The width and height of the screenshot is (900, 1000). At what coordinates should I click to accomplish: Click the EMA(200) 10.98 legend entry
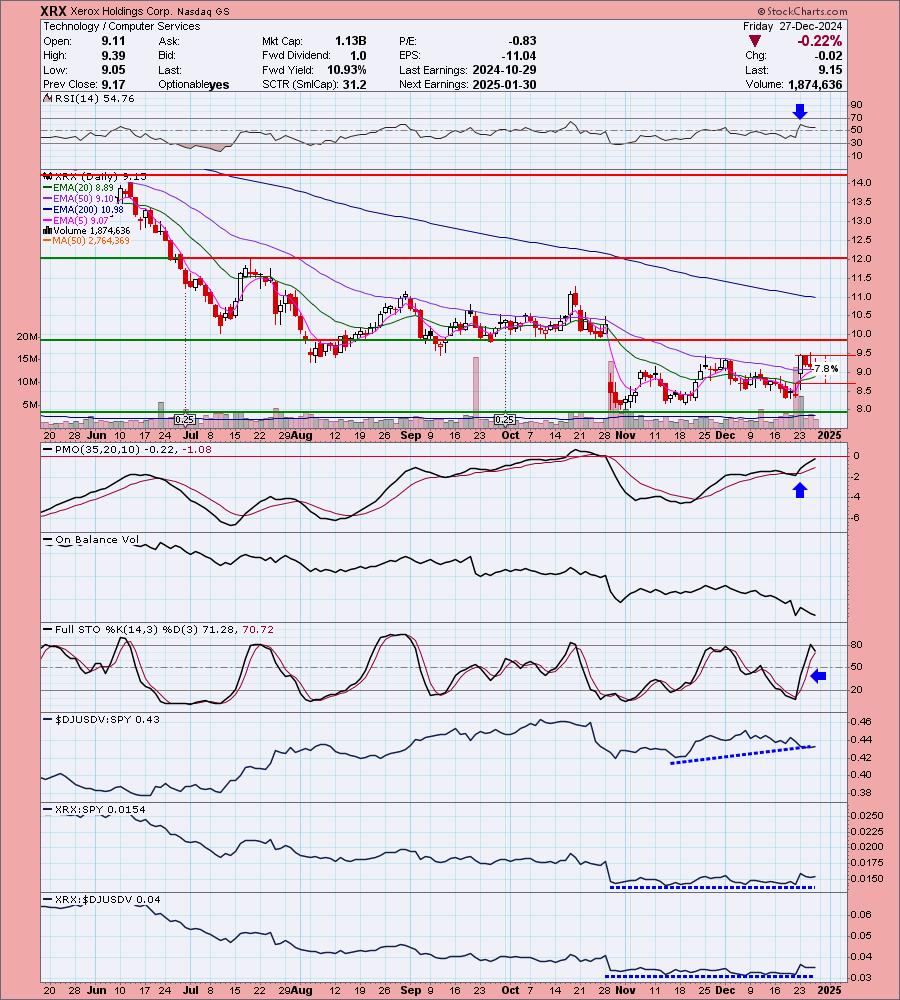(x=83, y=209)
